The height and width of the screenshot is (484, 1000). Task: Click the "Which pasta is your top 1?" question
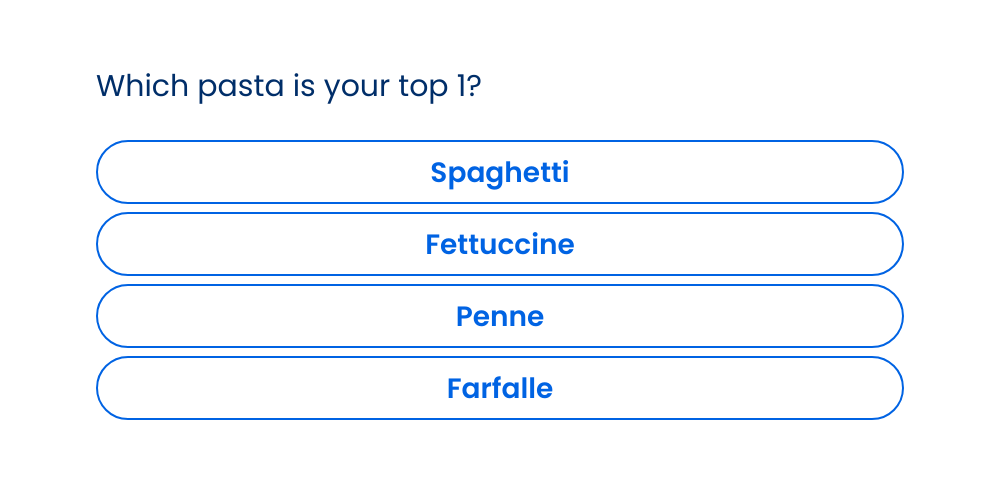coord(289,86)
